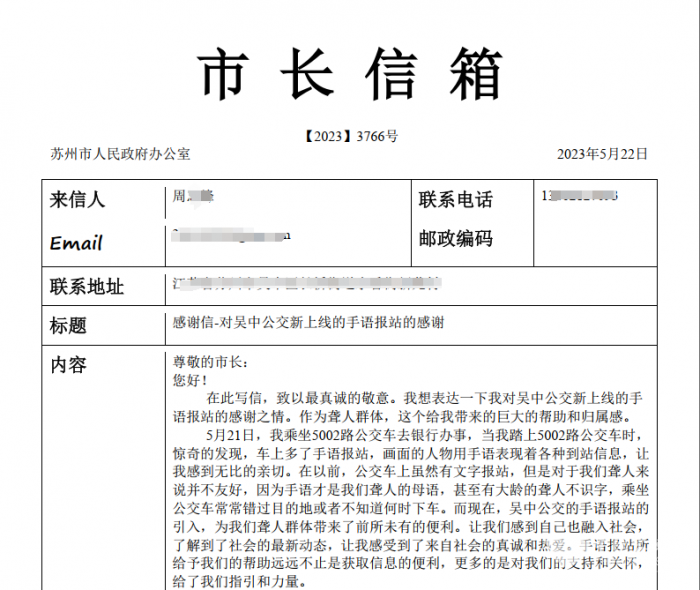This screenshot has height=590, width=700.
Task: Click the email address field beside Email
Action: click(232, 234)
